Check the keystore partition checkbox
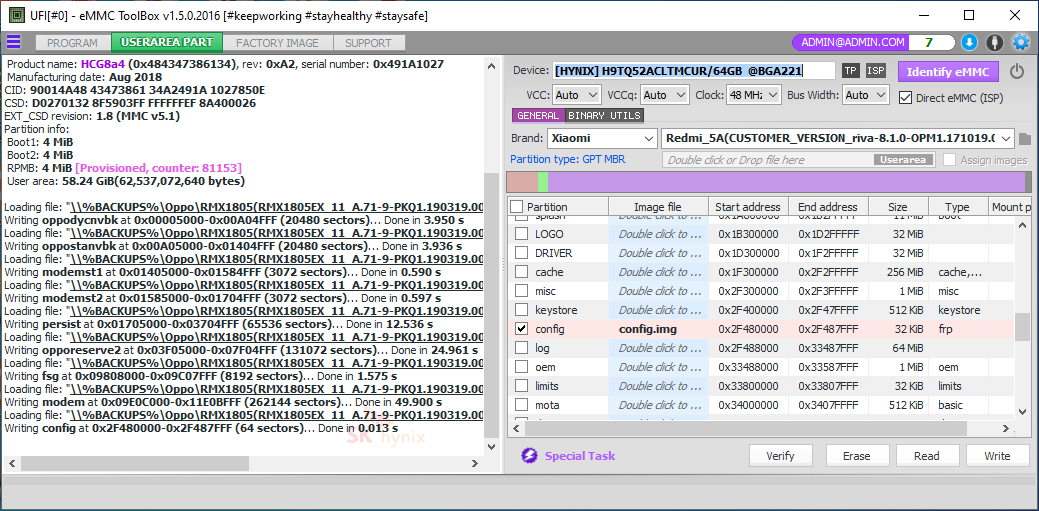 (522, 310)
